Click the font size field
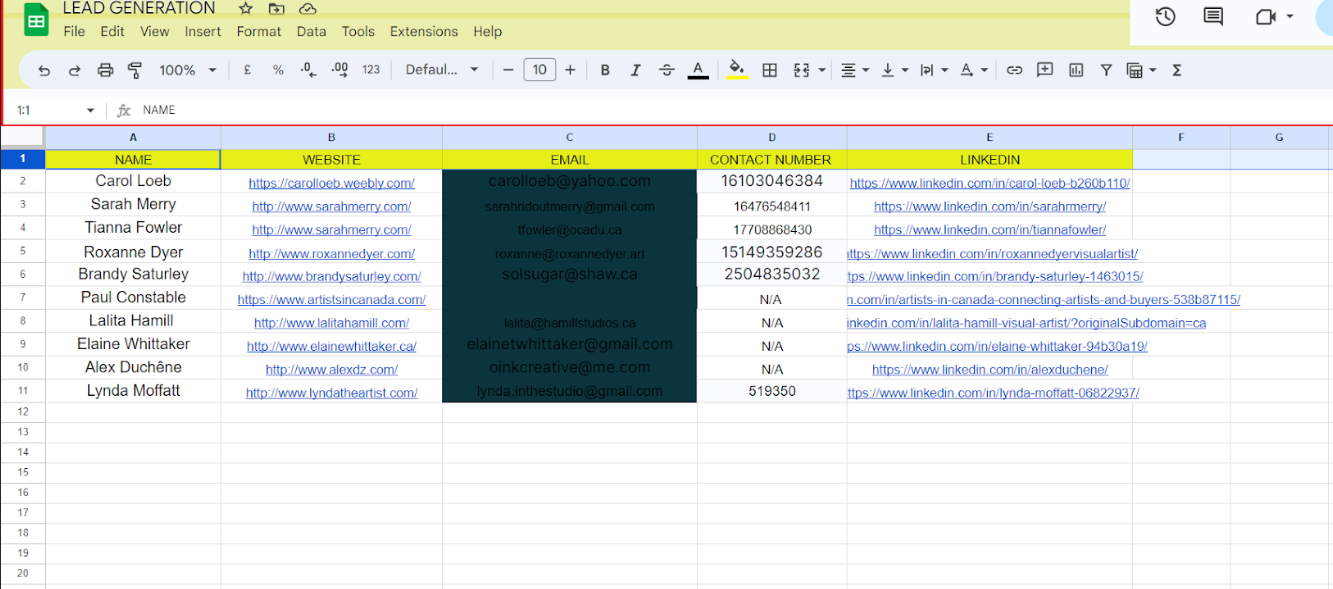The image size is (1333, 589). [539, 70]
